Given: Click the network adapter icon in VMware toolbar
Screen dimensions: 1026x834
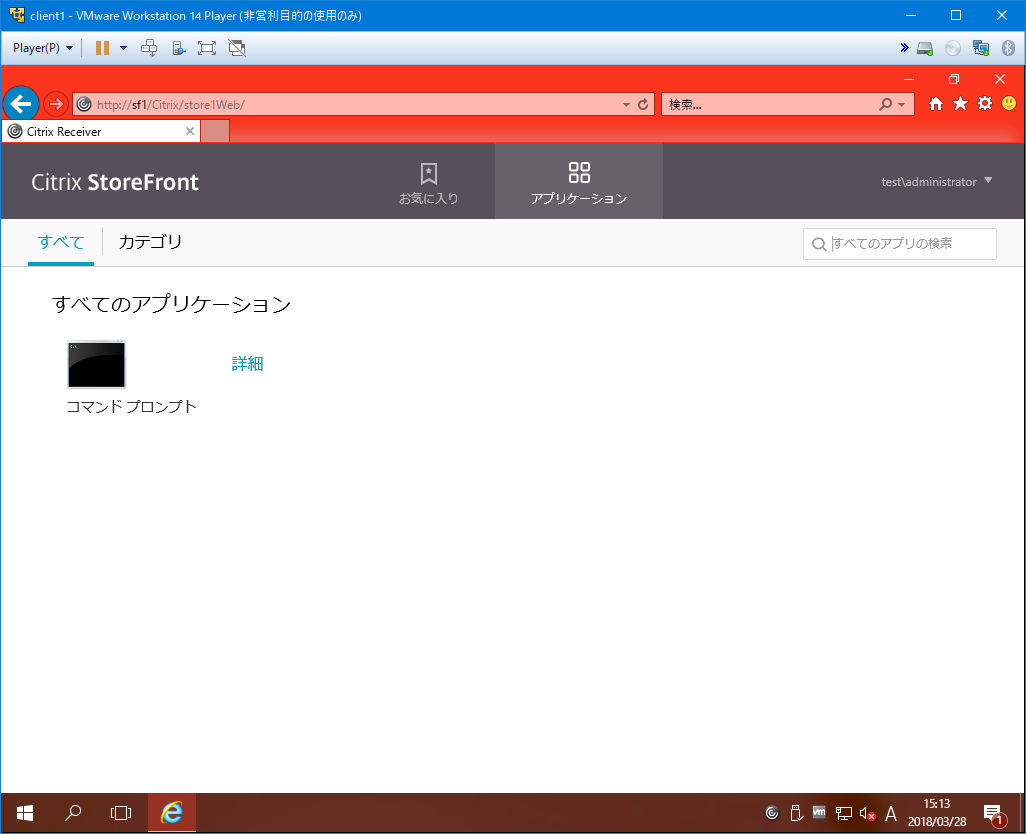Looking at the screenshot, I should pos(981,48).
